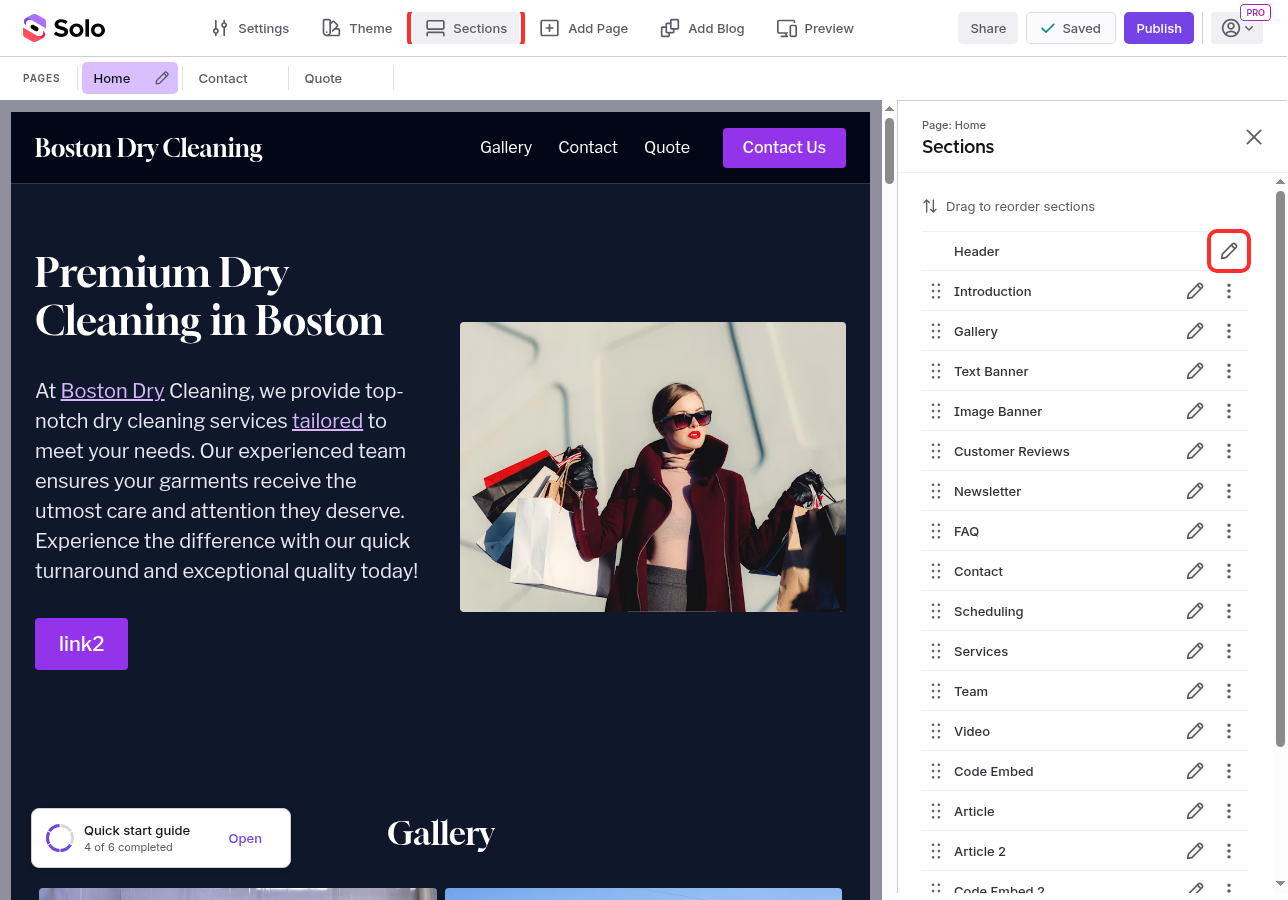
Task: Open the Quick start guide
Action: (x=245, y=838)
